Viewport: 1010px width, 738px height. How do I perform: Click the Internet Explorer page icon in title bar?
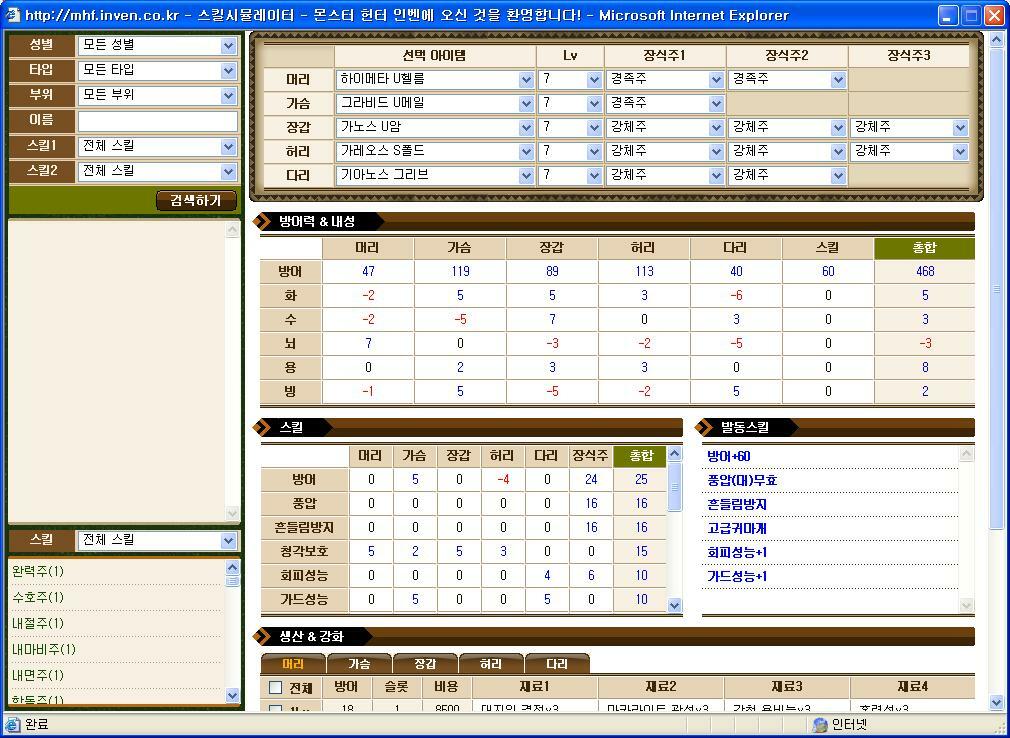[12, 14]
